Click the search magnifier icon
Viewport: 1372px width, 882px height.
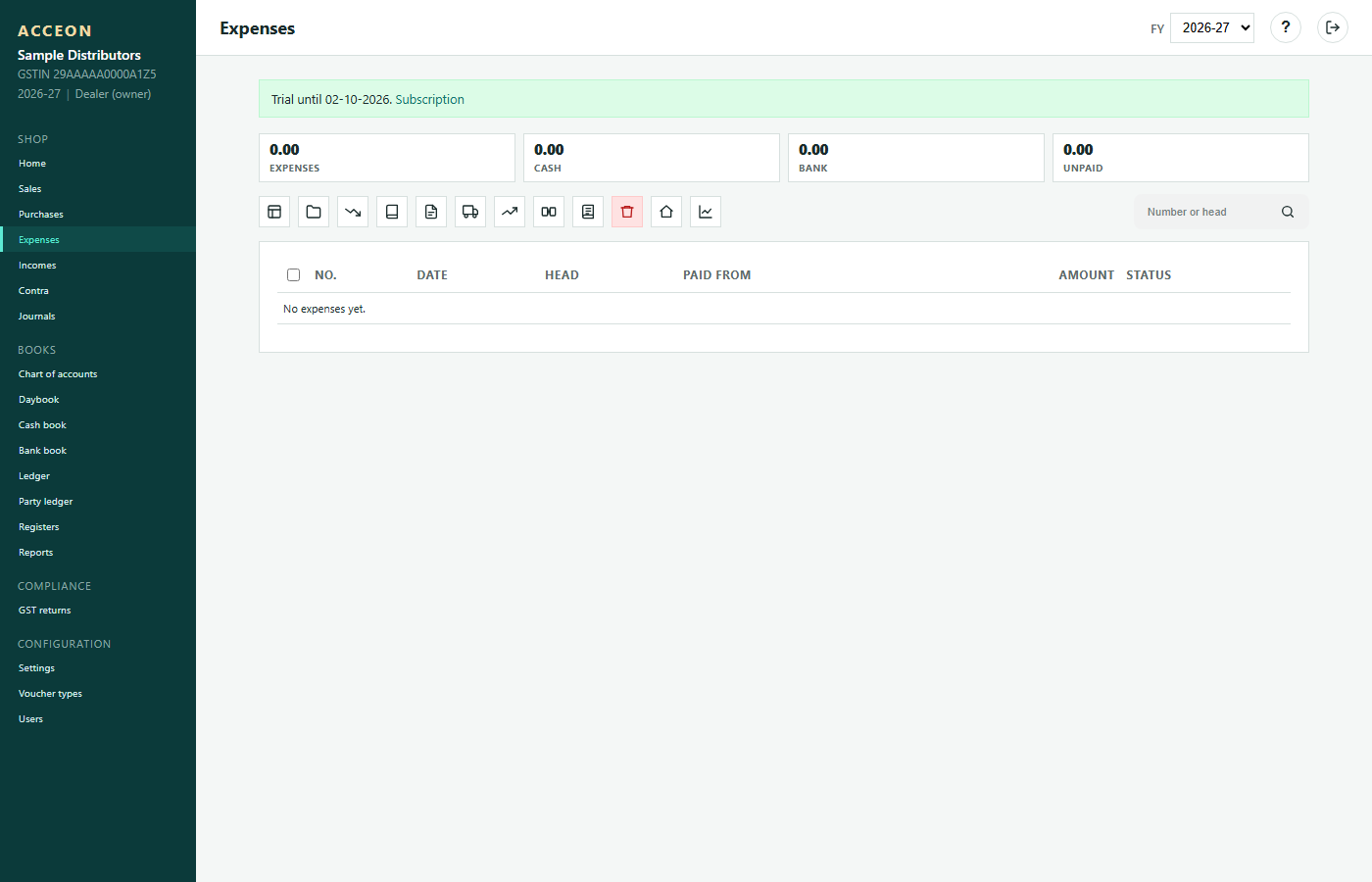(1288, 212)
